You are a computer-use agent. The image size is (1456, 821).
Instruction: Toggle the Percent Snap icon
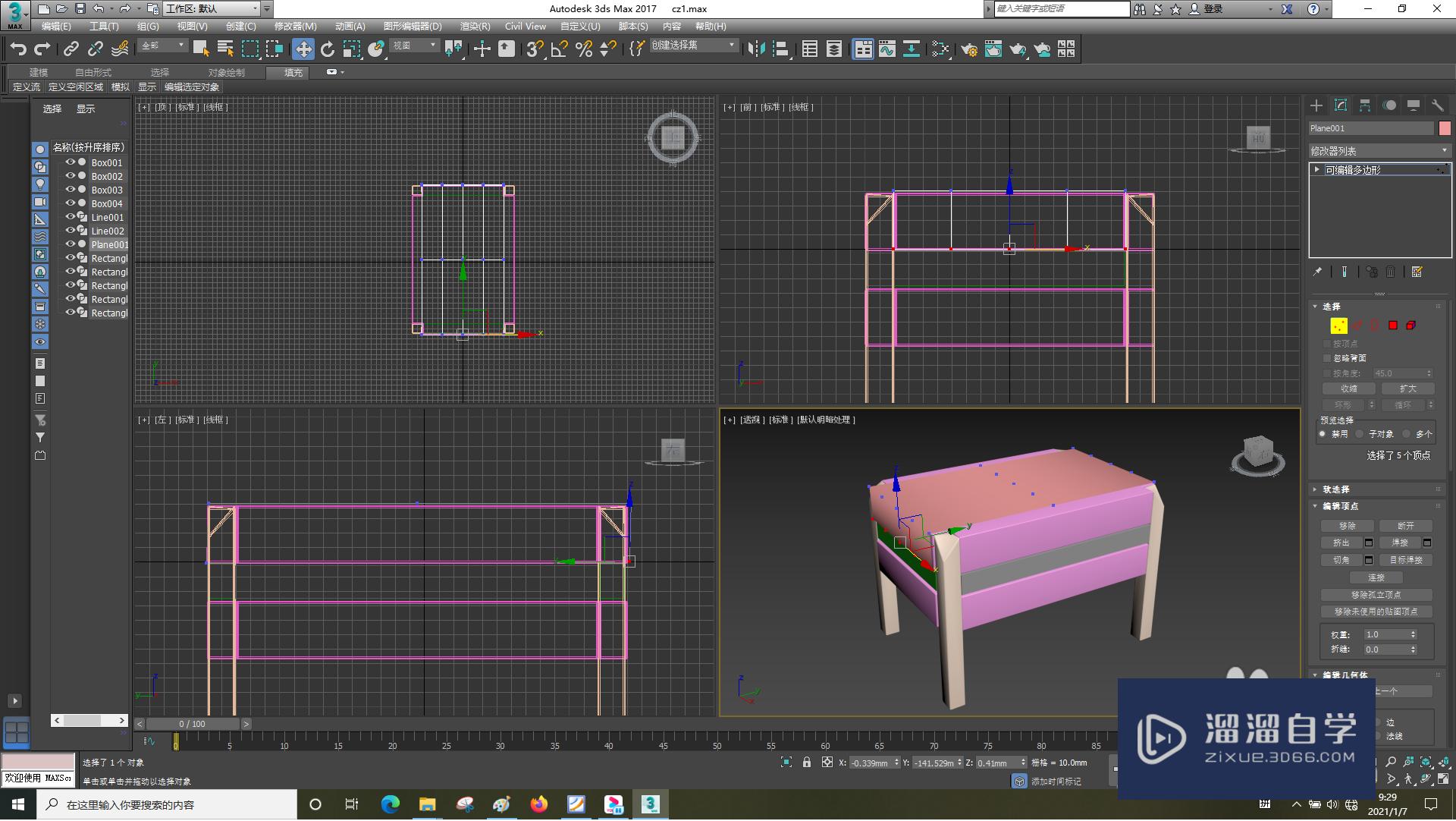[x=583, y=49]
